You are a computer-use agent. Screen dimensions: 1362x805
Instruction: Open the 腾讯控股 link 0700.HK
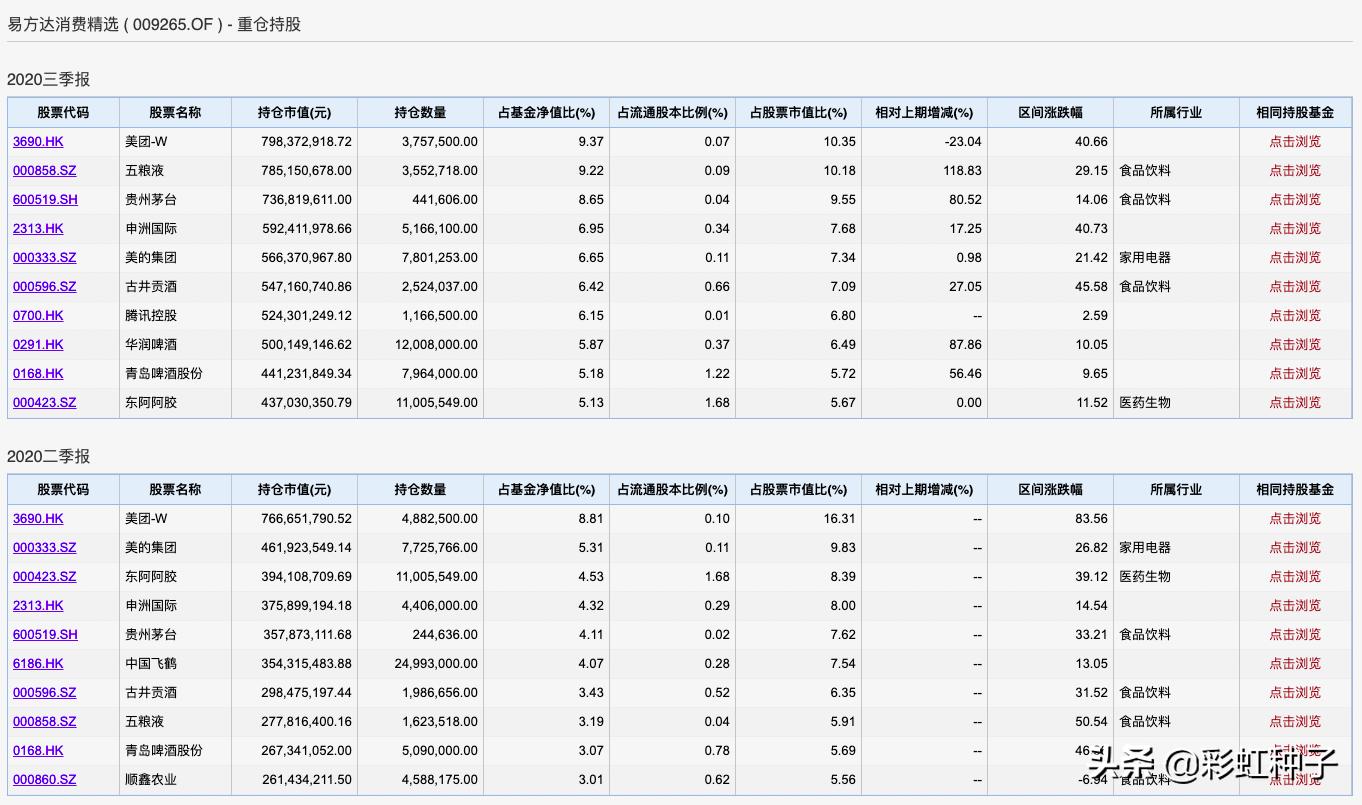[x=38, y=315]
